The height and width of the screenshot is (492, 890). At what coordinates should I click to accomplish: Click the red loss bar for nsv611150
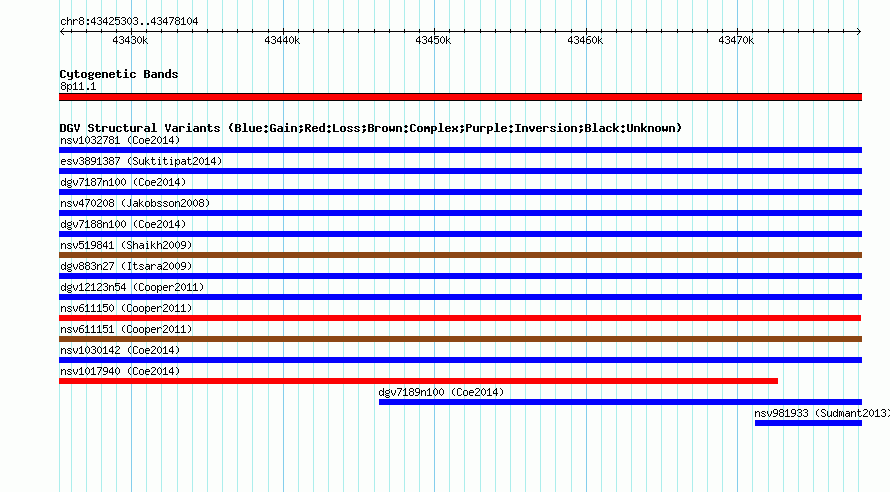pos(460,318)
